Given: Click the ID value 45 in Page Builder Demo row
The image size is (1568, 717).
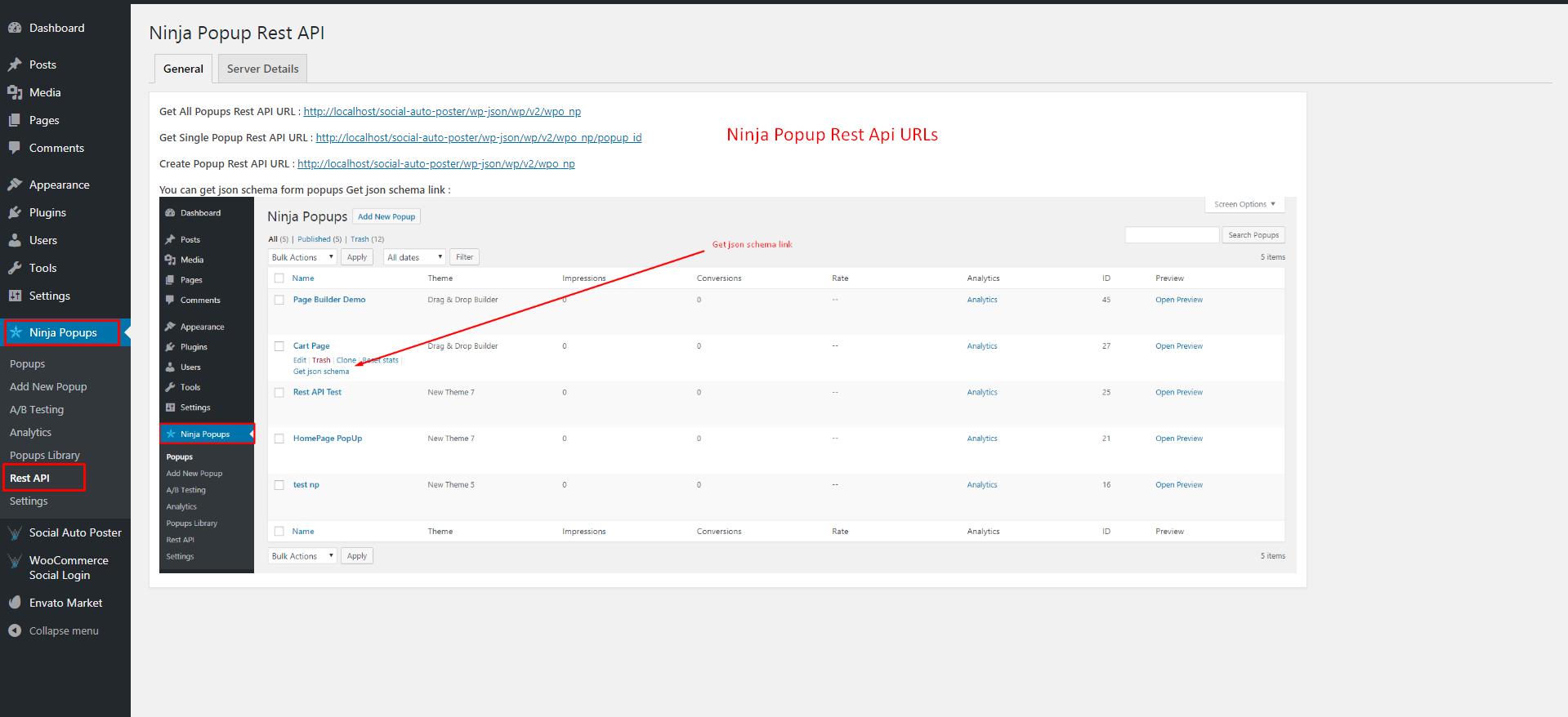Looking at the screenshot, I should pos(1106,300).
